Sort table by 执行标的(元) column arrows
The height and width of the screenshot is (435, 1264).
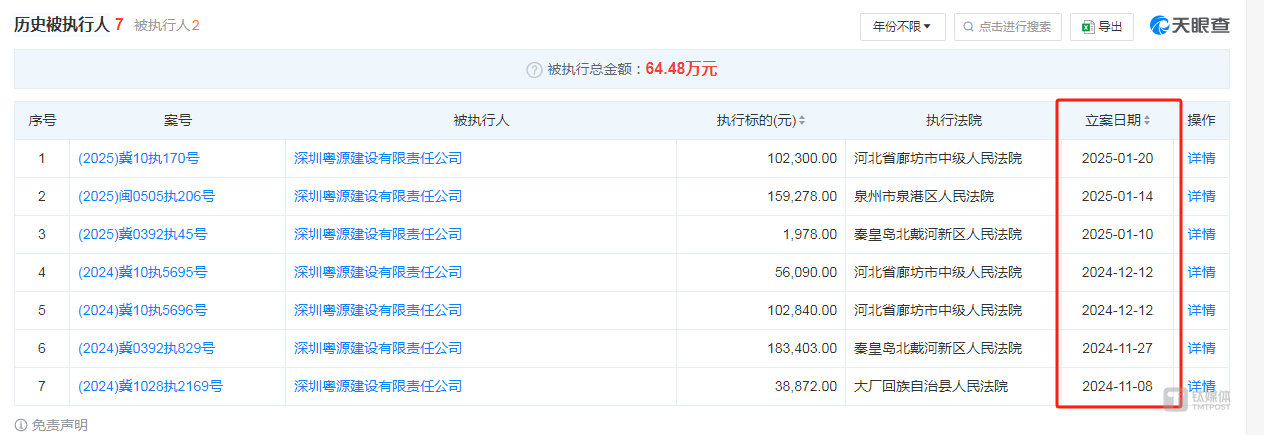click(801, 121)
